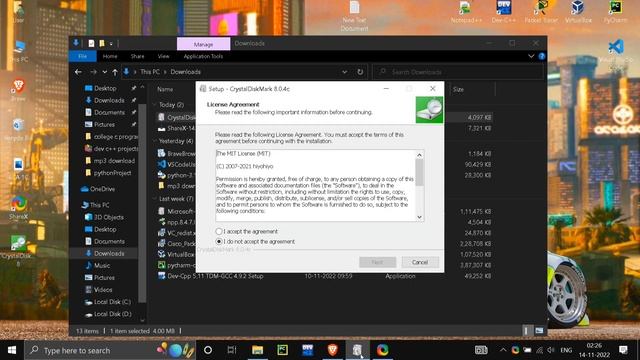The width and height of the screenshot is (640, 360).
Task: Collapse the 'Today (2)' group
Action: pyautogui.click(x=155, y=105)
